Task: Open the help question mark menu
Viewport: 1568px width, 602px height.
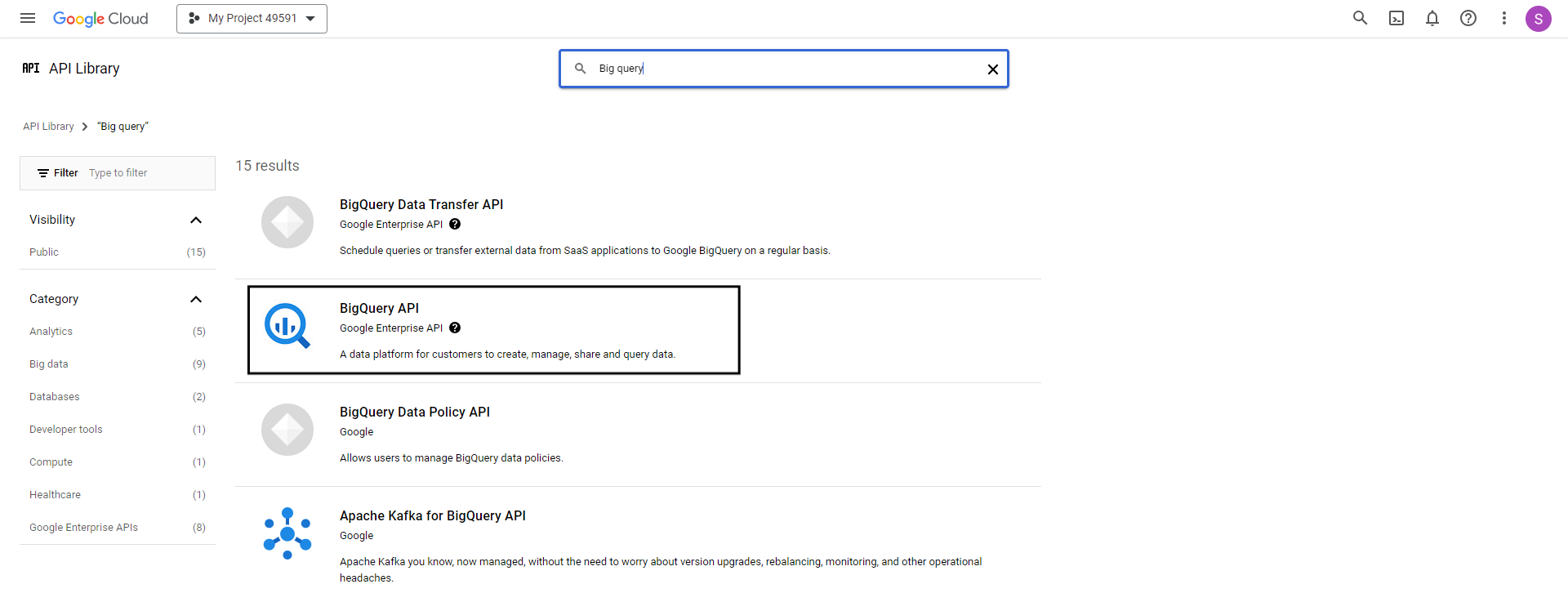Action: click(1468, 18)
